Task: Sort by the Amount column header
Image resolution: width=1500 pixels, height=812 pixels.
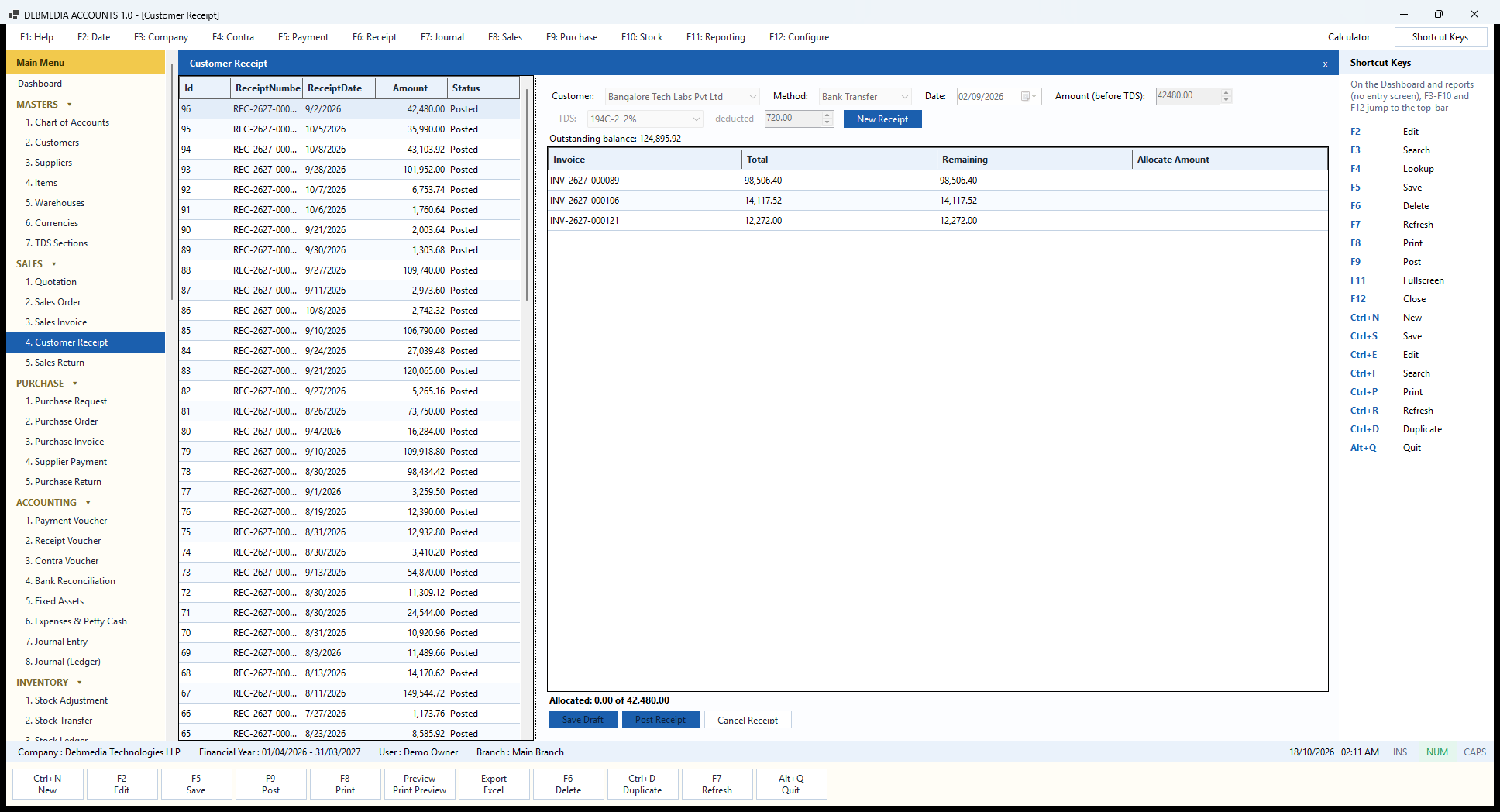Action: pos(411,88)
